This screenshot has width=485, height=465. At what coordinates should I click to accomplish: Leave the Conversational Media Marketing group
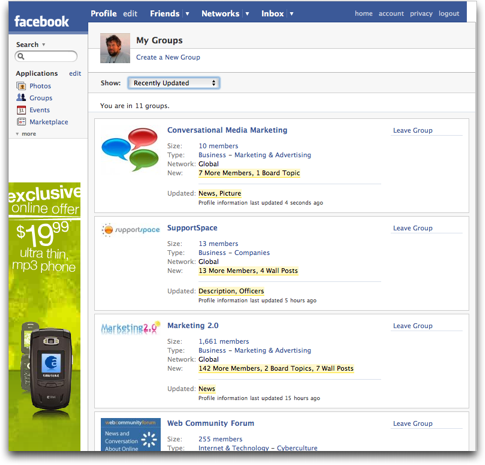(413, 130)
